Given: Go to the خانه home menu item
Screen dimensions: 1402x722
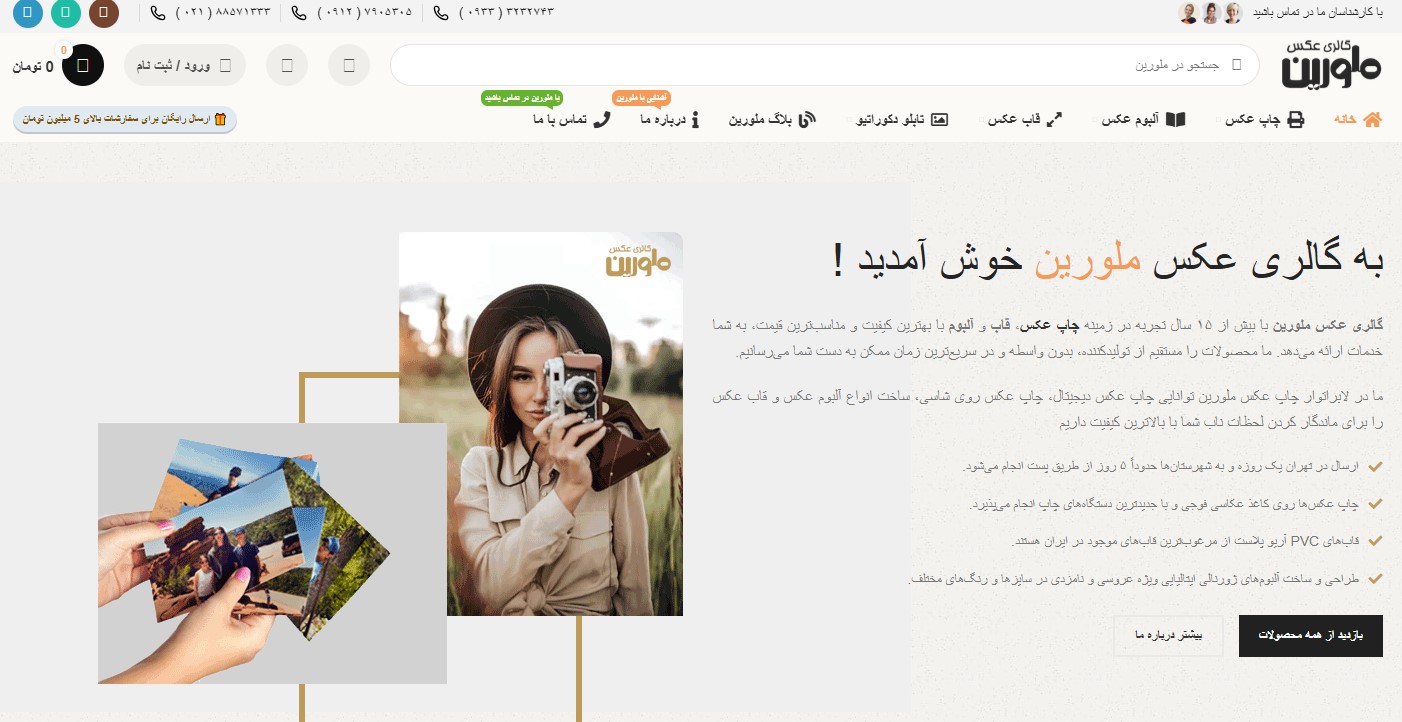Looking at the screenshot, I should (1357, 119).
